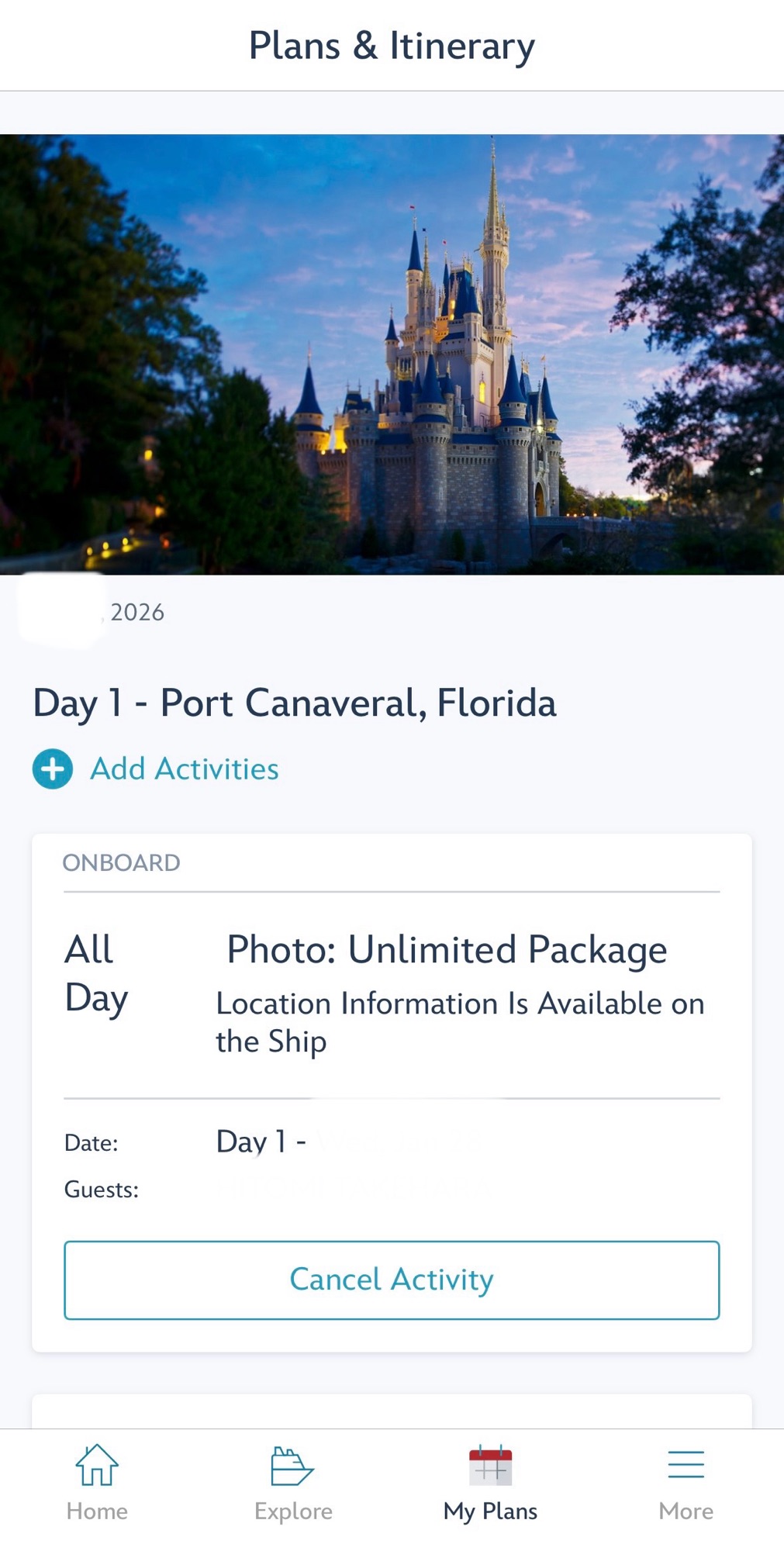The width and height of the screenshot is (784, 1551).
Task: Open the Photo: Unlimited Package entry
Action: coord(447,950)
